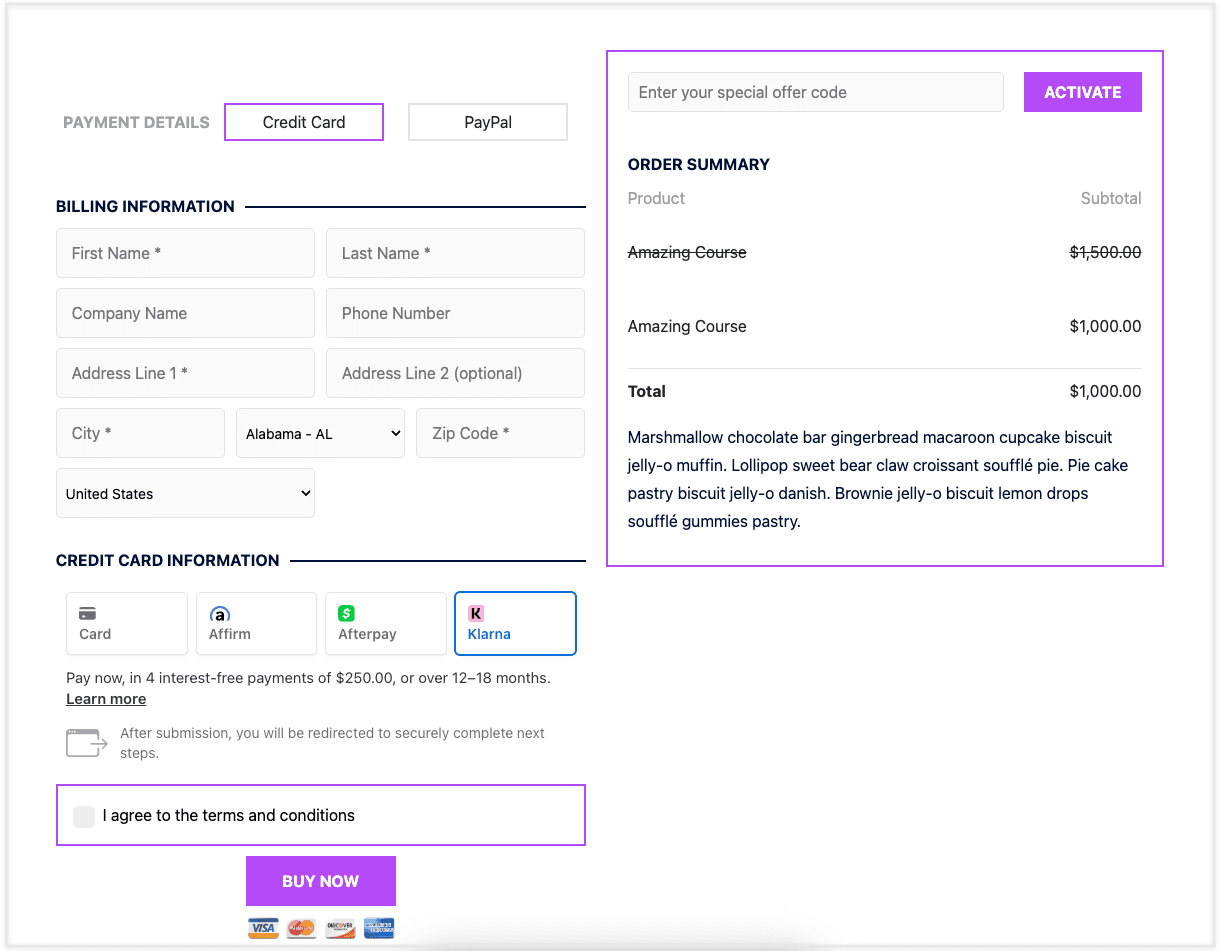Click into the Zip Code field
The height and width of the screenshot is (951, 1220).
click(x=500, y=433)
